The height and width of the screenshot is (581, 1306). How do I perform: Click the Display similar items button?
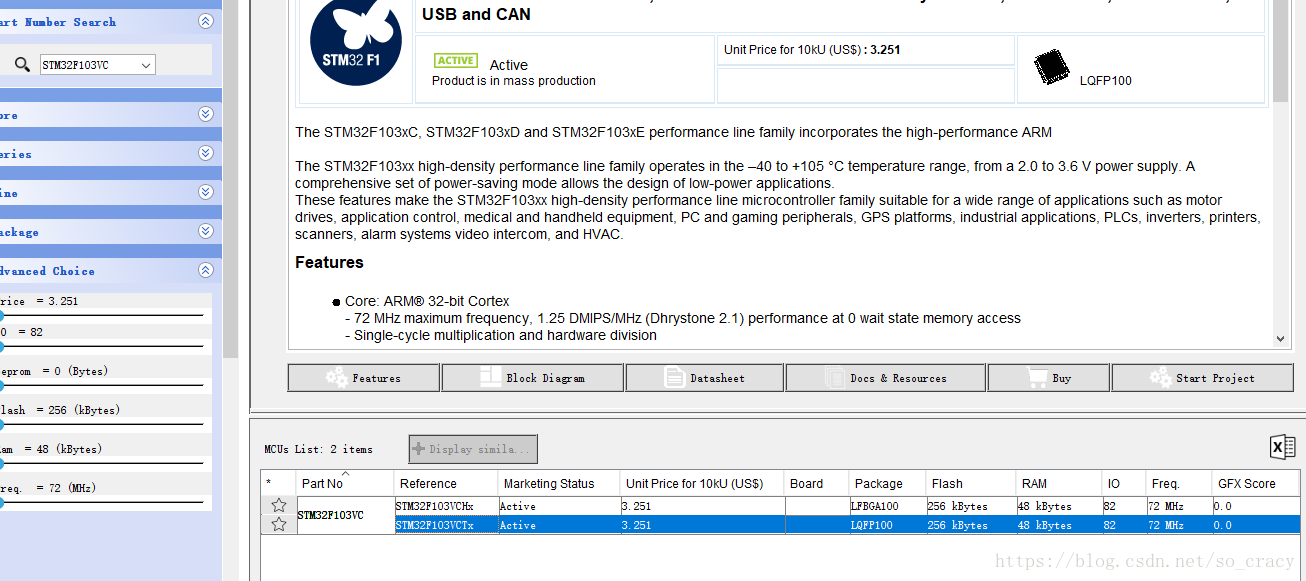(x=473, y=449)
